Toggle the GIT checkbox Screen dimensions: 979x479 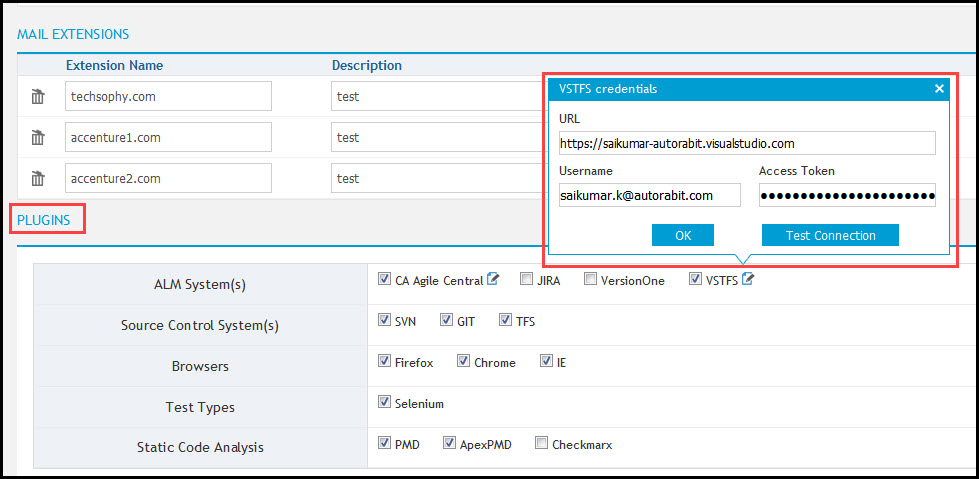click(x=446, y=320)
